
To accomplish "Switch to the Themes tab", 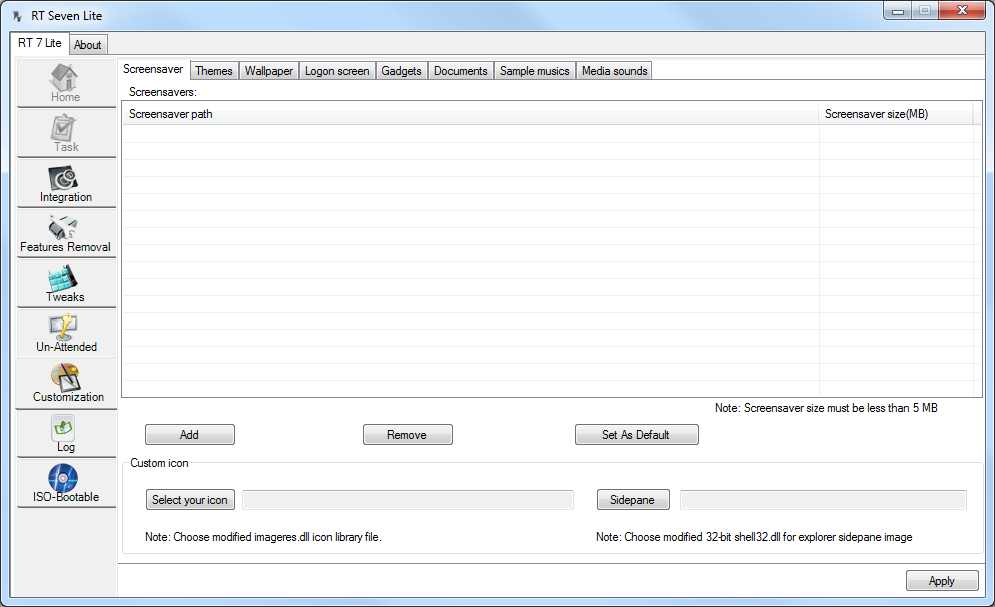I will (214, 71).
